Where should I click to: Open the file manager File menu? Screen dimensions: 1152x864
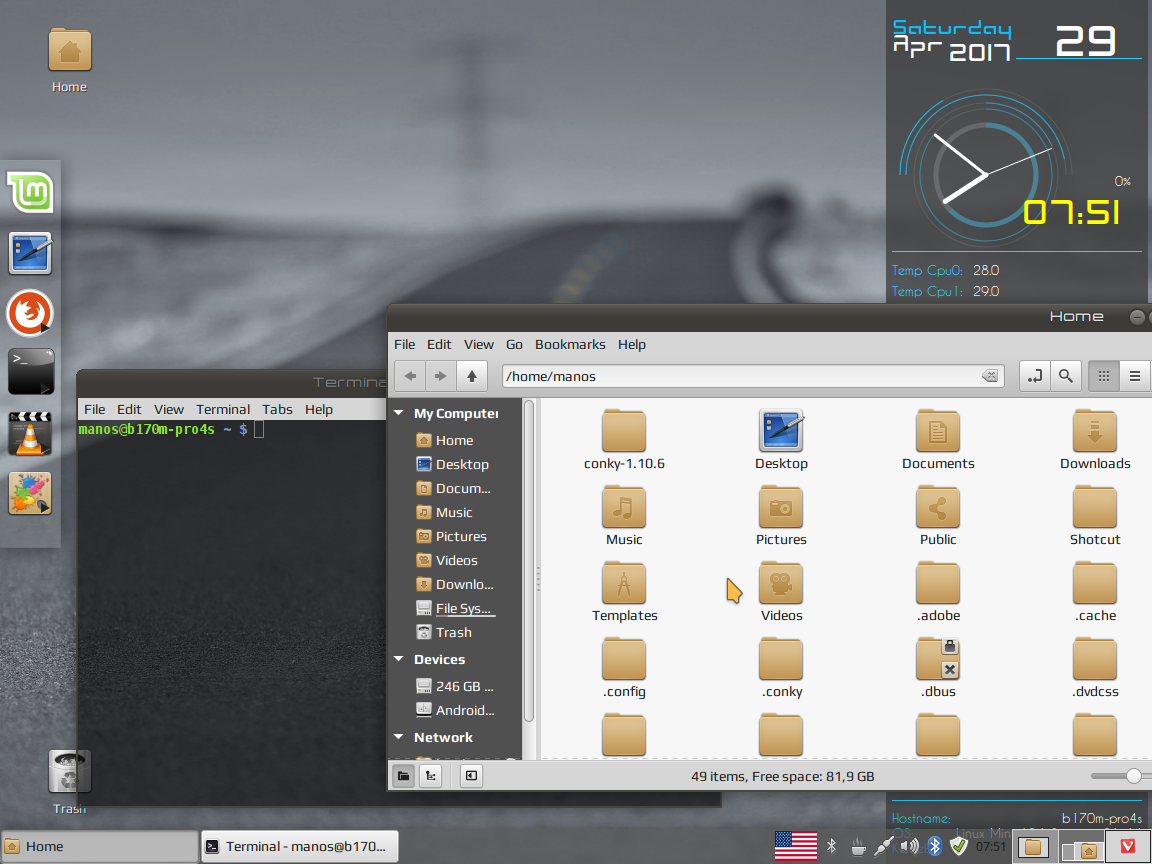405,345
